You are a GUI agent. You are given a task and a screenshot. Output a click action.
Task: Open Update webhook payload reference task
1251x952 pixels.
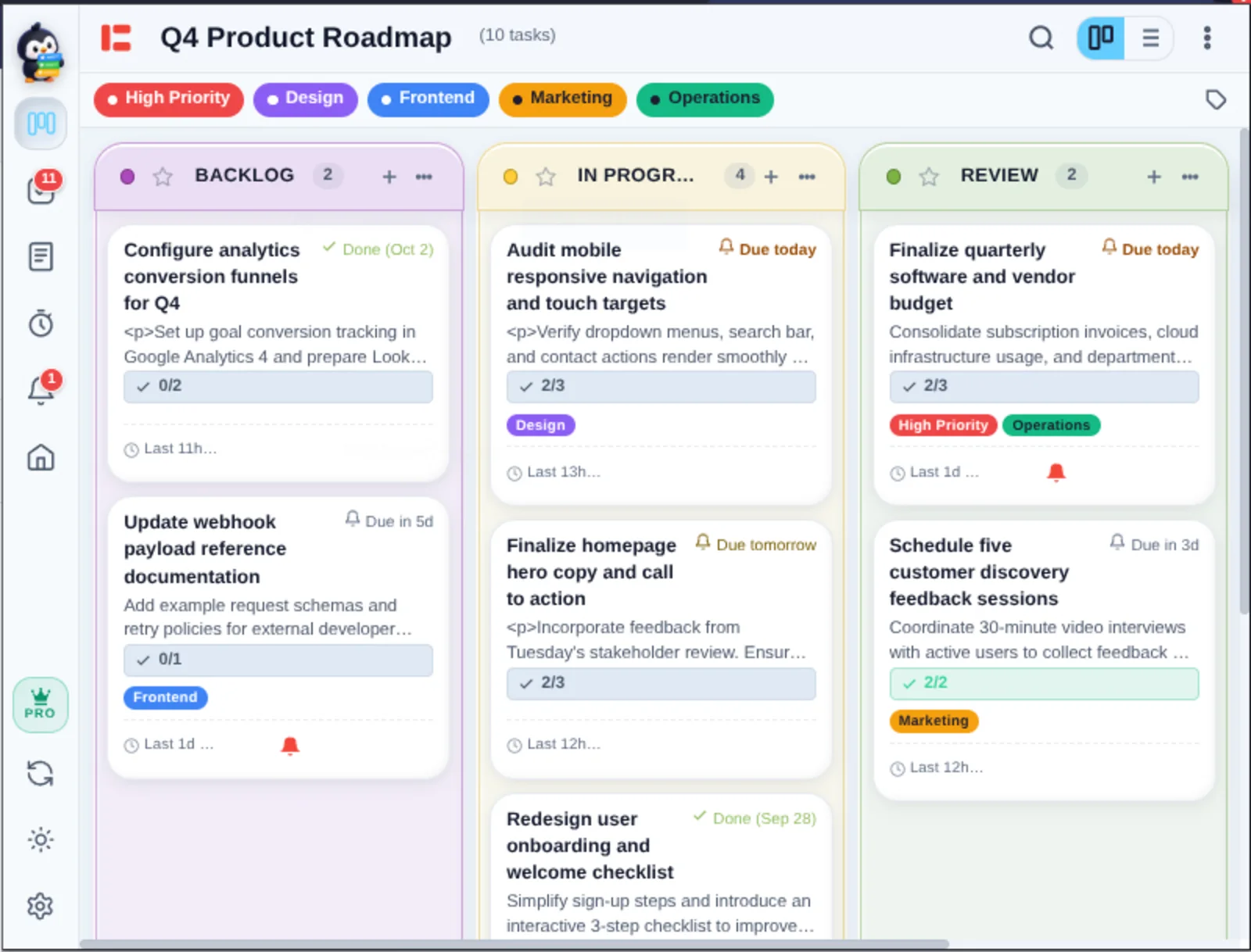tap(205, 549)
